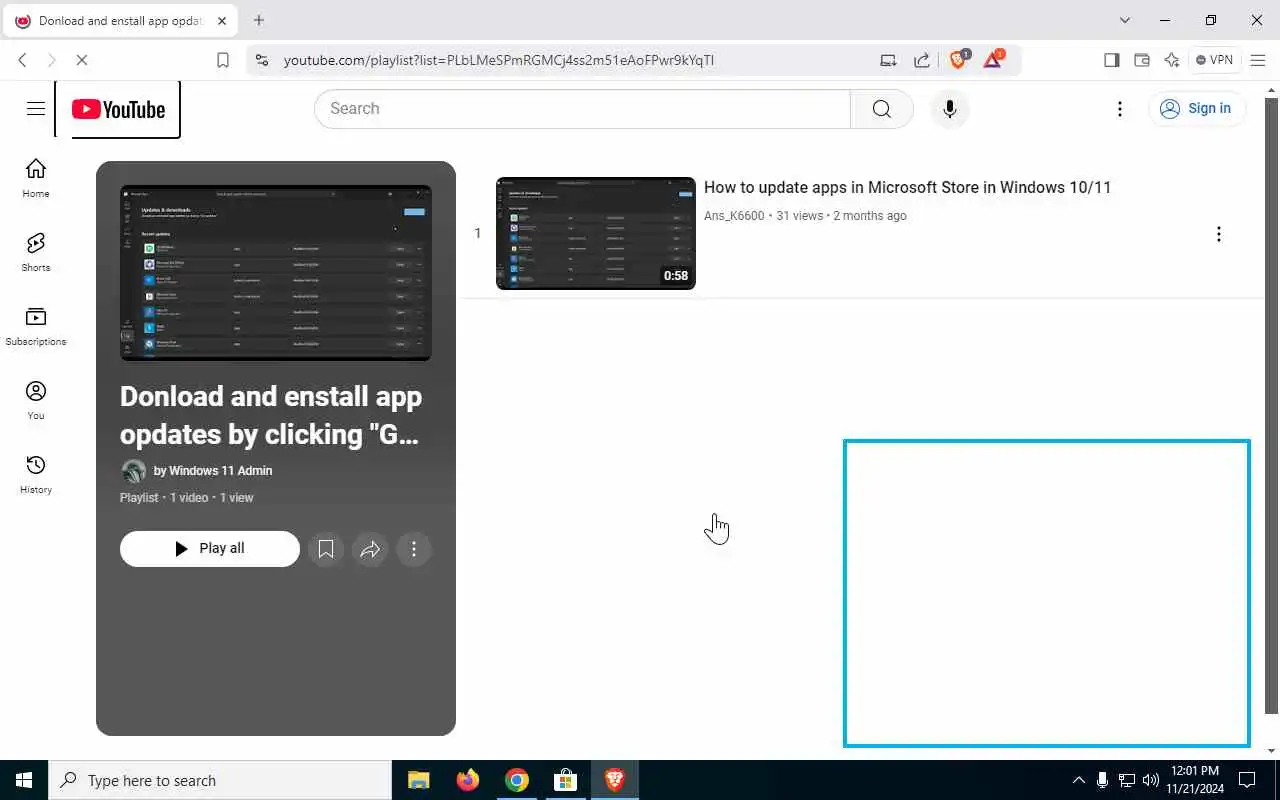Open History in the sidebar
The image size is (1280, 800).
(36, 474)
